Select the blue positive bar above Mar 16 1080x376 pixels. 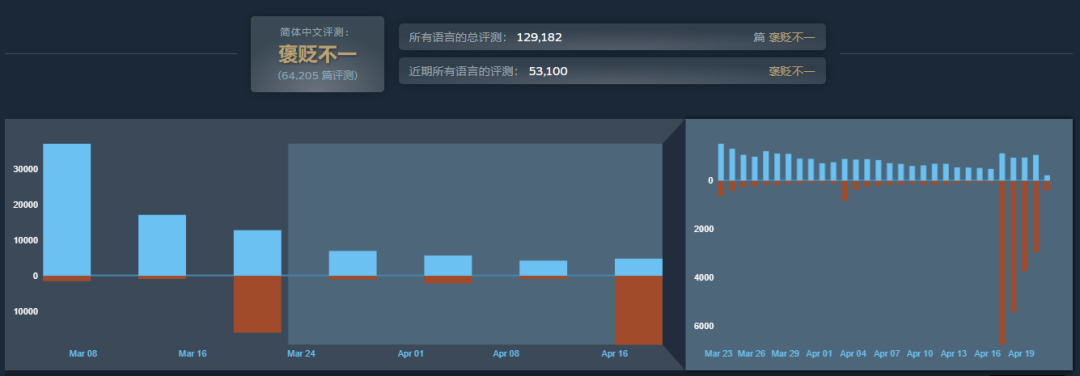[162, 245]
